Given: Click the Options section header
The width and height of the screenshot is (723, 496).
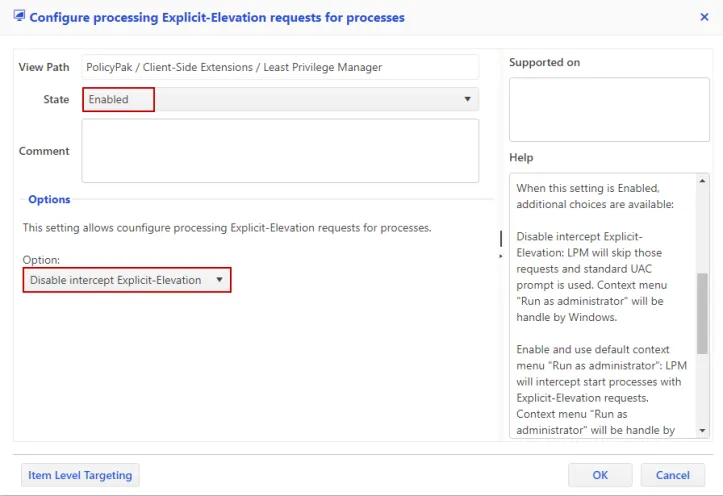Looking at the screenshot, I should pos(49,200).
